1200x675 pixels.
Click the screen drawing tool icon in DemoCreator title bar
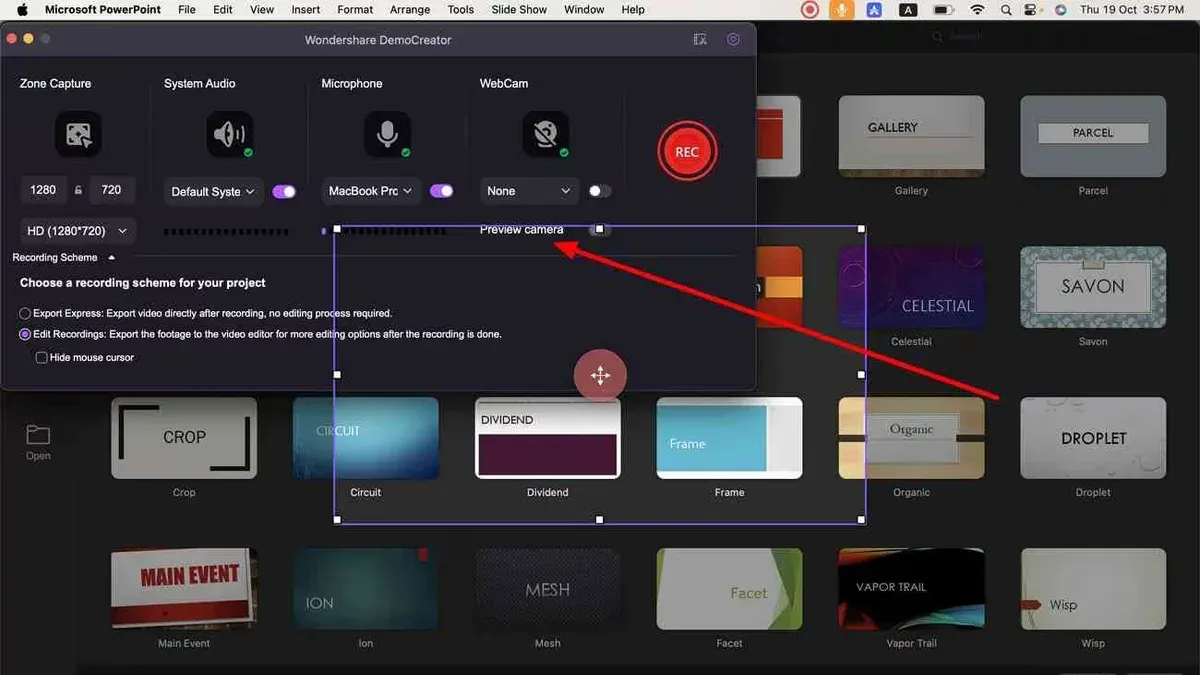tap(700, 40)
